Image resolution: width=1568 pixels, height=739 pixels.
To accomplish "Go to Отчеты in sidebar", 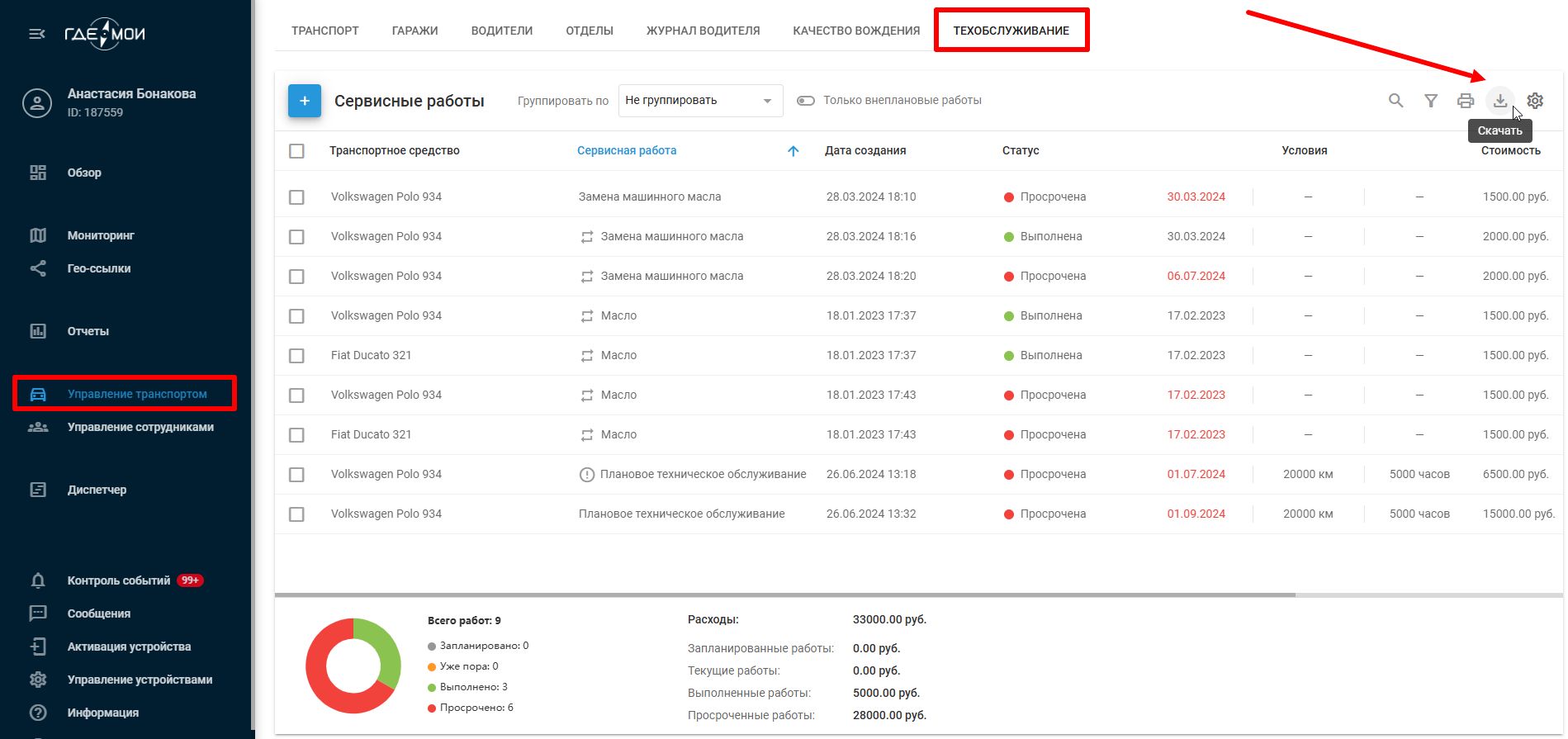I will pyautogui.click(x=88, y=331).
